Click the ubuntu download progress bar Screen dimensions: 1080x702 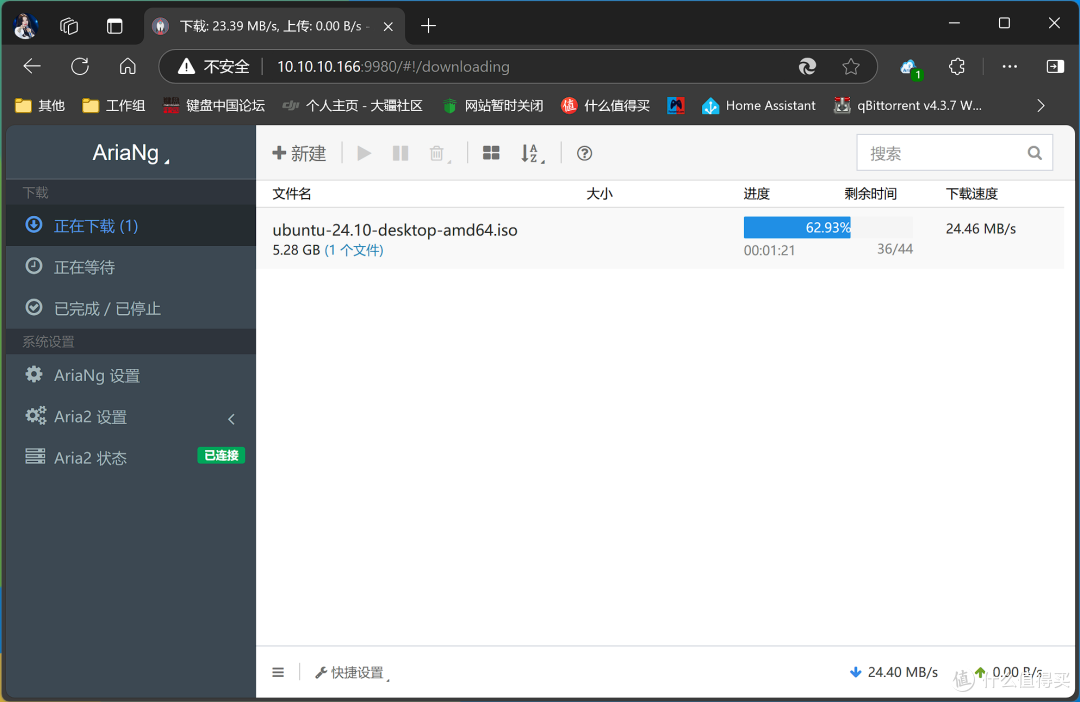797,227
